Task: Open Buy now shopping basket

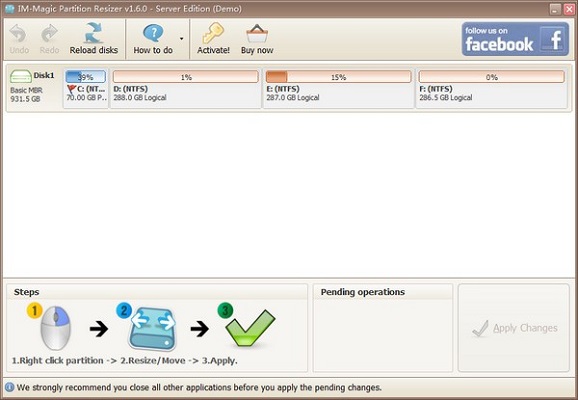Action: tap(257, 34)
